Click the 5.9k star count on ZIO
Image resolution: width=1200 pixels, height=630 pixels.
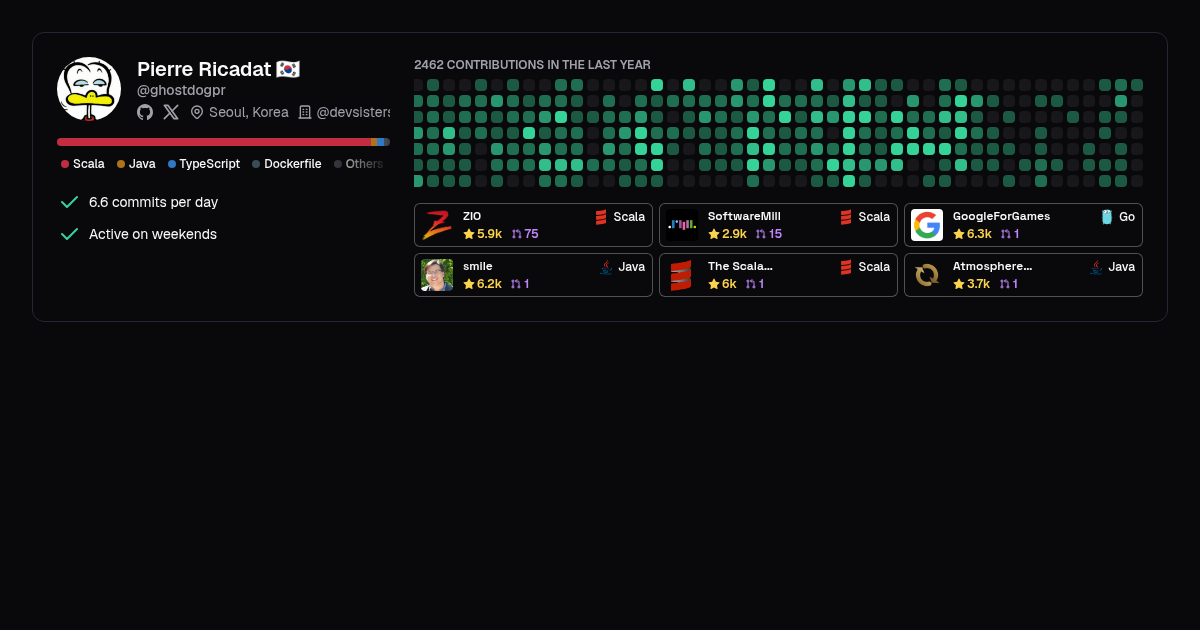click(x=489, y=234)
